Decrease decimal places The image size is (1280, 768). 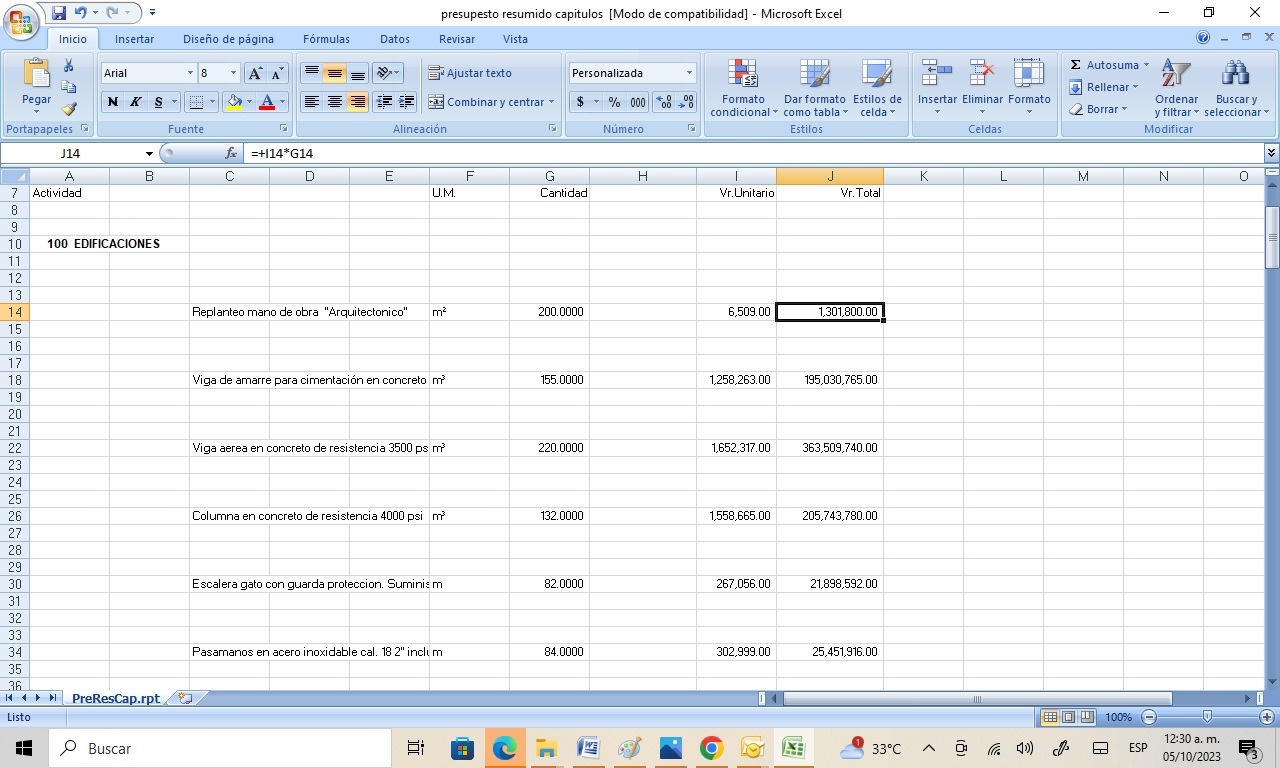pos(686,102)
